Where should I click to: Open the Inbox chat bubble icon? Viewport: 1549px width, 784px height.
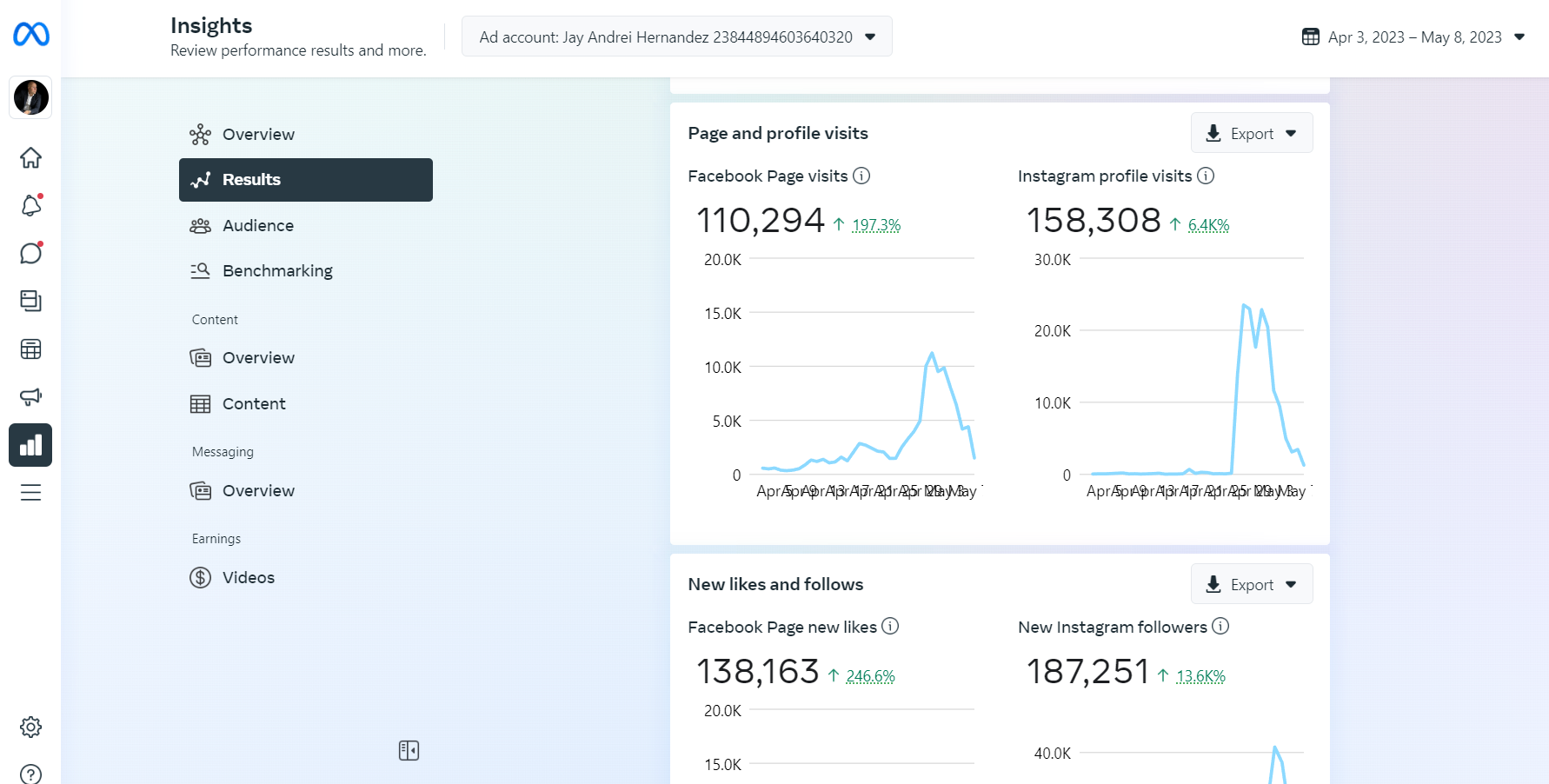[31, 253]
